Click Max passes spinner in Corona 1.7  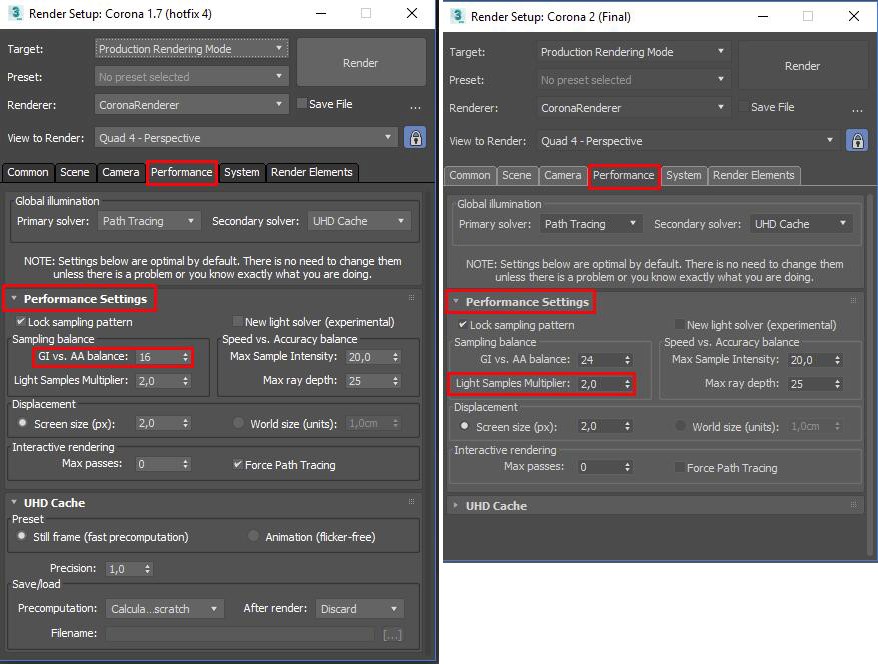tap(185, 464)
